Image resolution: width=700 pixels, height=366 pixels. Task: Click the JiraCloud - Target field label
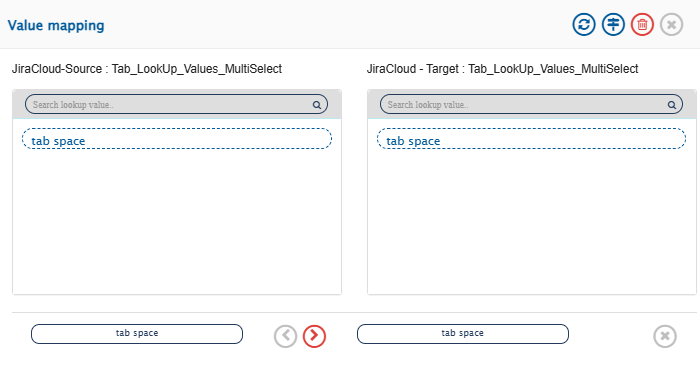(503, 69)
